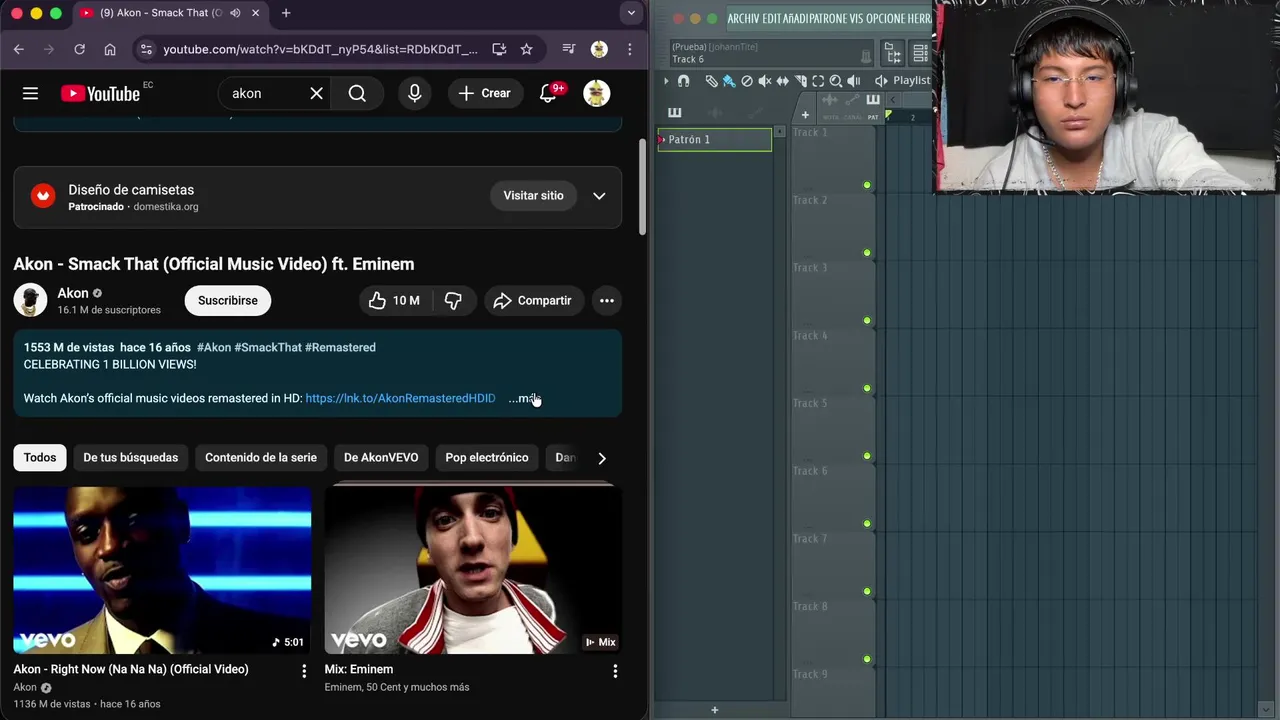Expand video description with ...más

point(524,398)
